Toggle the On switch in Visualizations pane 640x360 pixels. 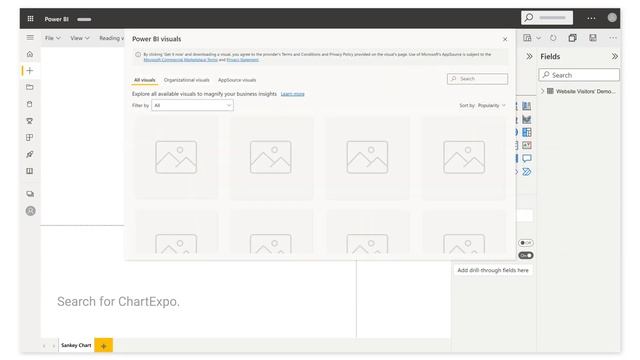[526, 256]
